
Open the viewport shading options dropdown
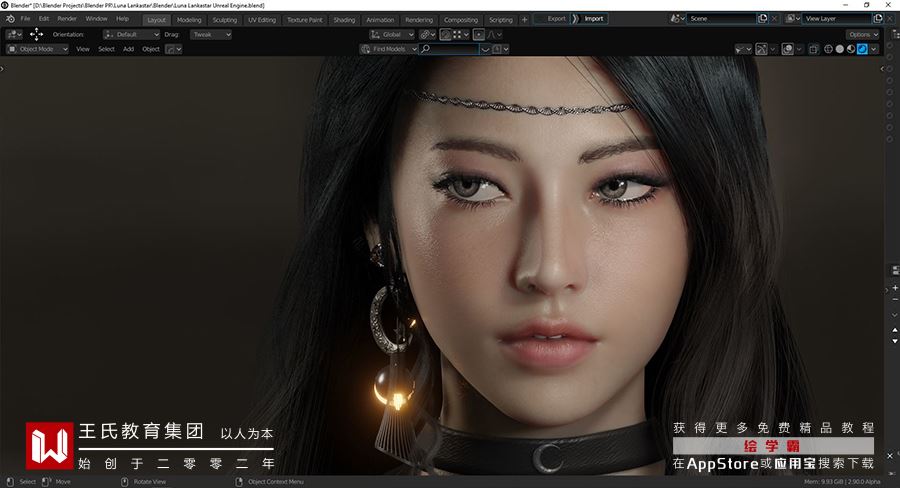(874, 49)
